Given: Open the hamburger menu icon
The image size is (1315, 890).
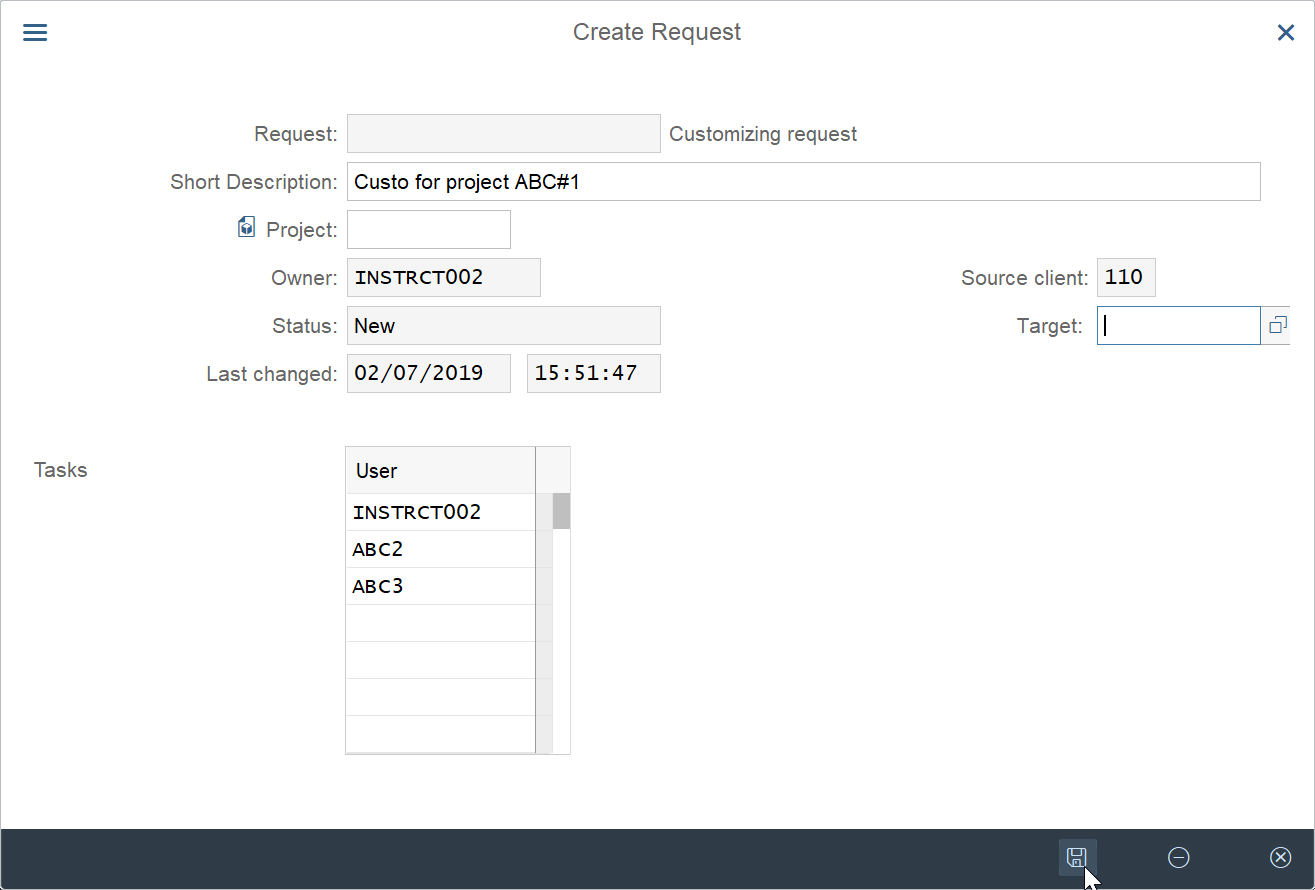Looking at the screenshot, I should [x=35, y=33].
